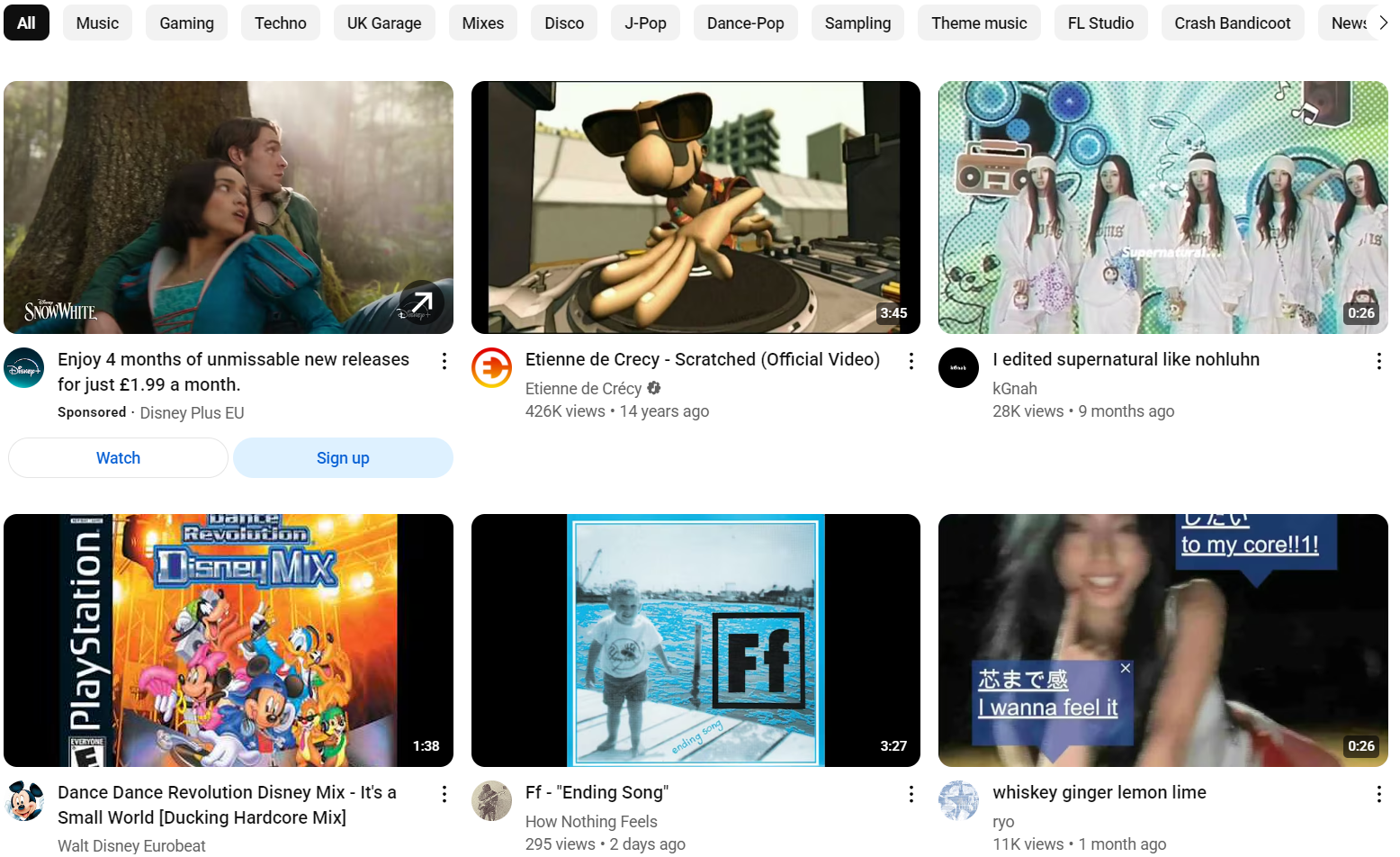Open How Nothing Feels channel avatar
The width and height of the screenshot is (1400, 857).
(492, 801)
